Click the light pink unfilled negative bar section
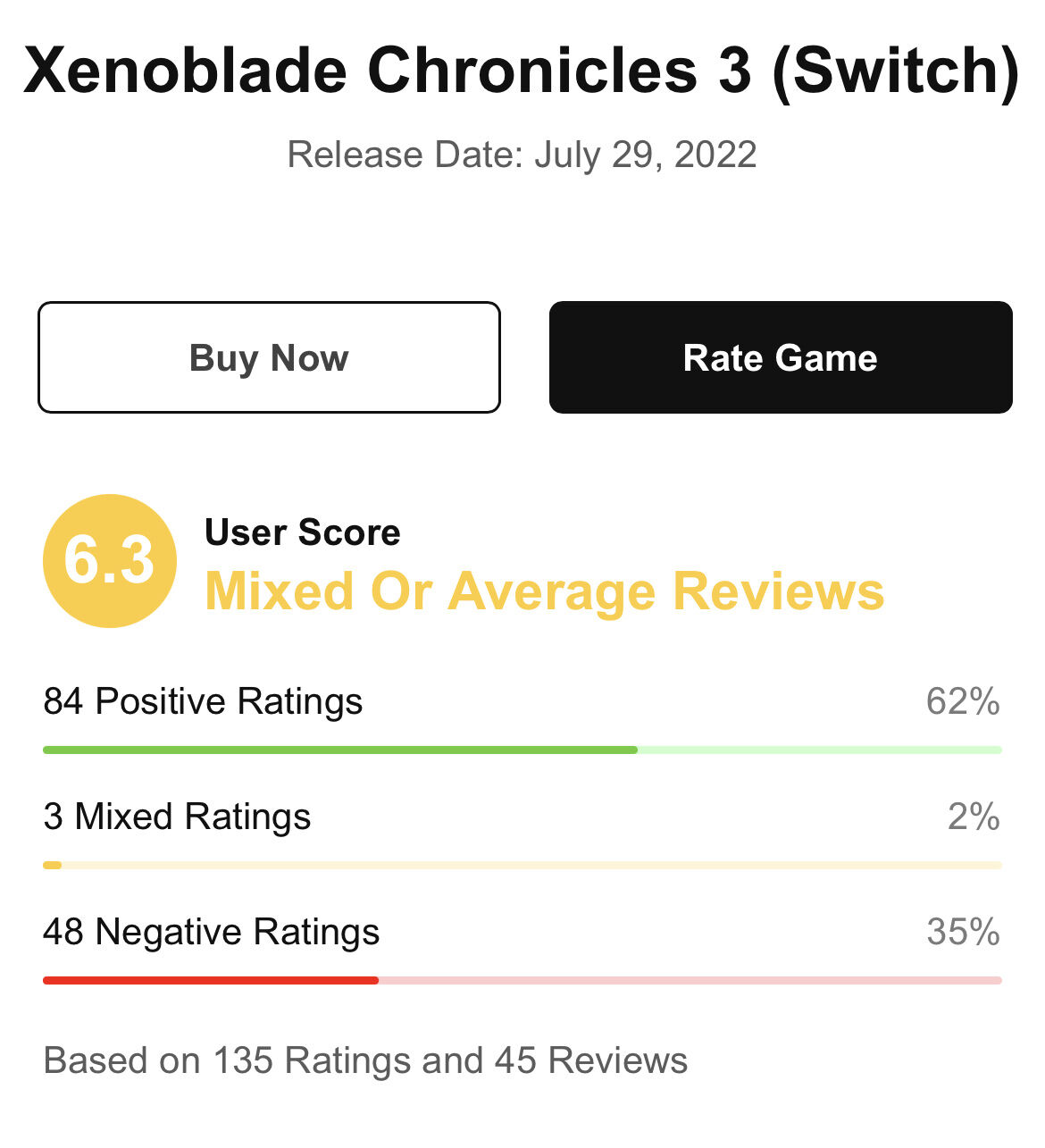The height and width of the screenshot is (1148, 1045). point(690,980)
